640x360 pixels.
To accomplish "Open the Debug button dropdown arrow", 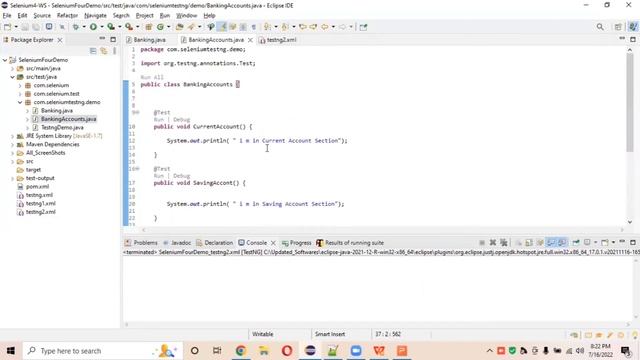I will (84, 27).
